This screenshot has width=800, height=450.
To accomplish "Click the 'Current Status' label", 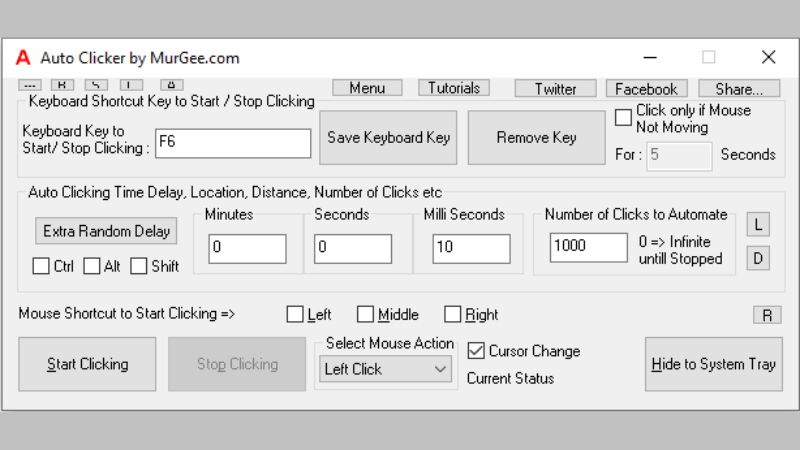I will coord(510,379).
